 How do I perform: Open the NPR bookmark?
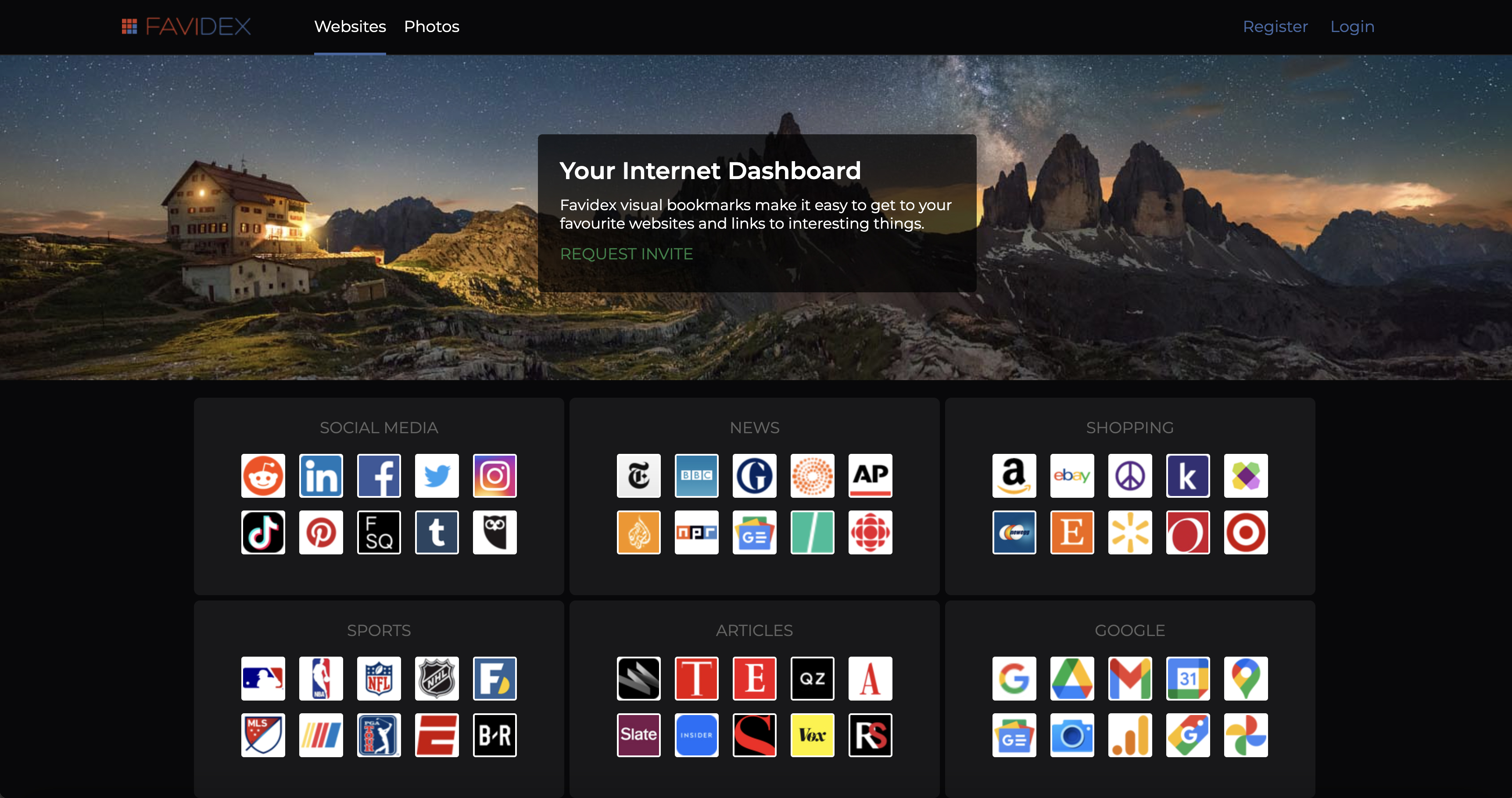tap(696, 532)
